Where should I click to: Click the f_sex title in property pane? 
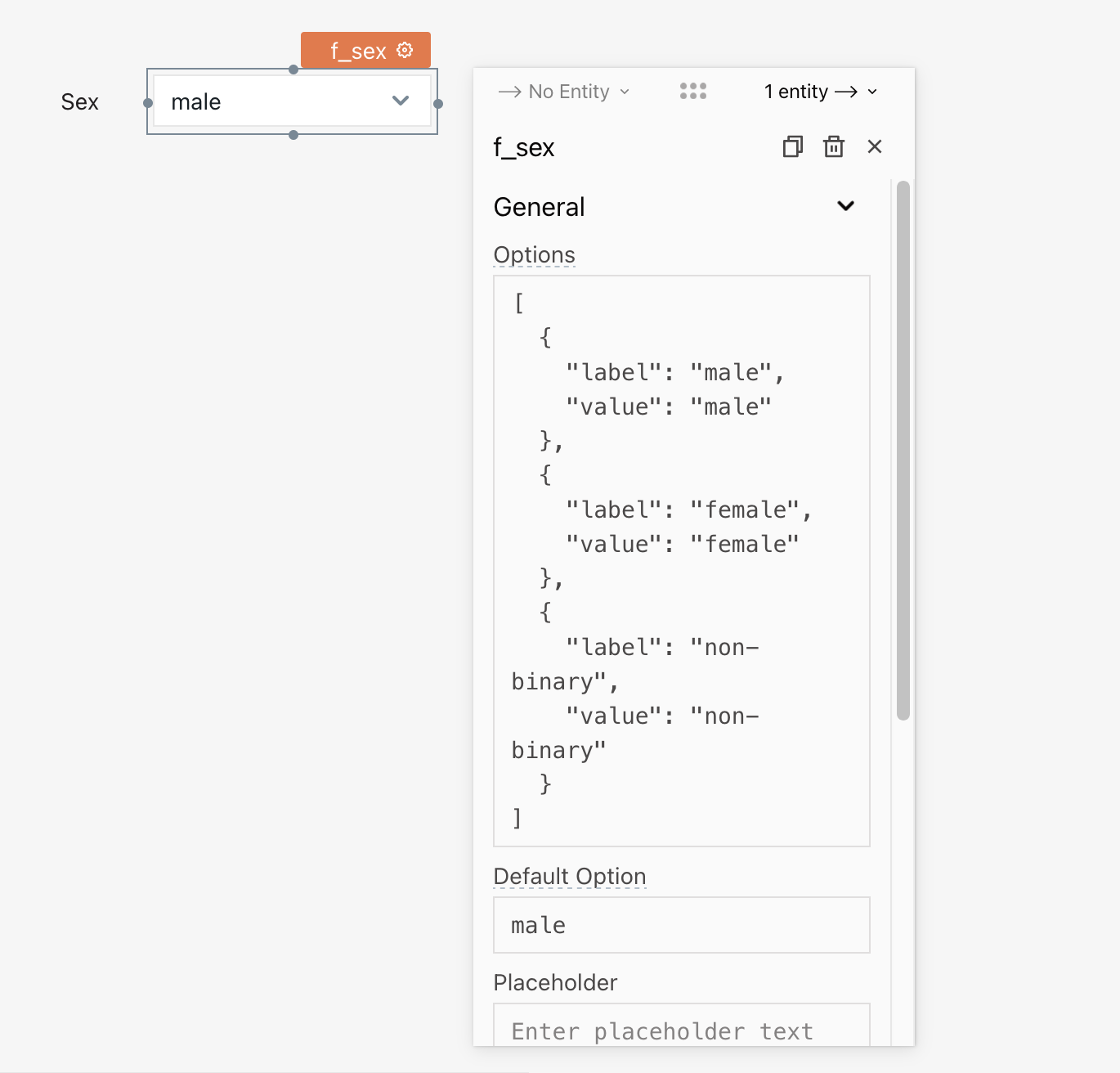(524, 147)
